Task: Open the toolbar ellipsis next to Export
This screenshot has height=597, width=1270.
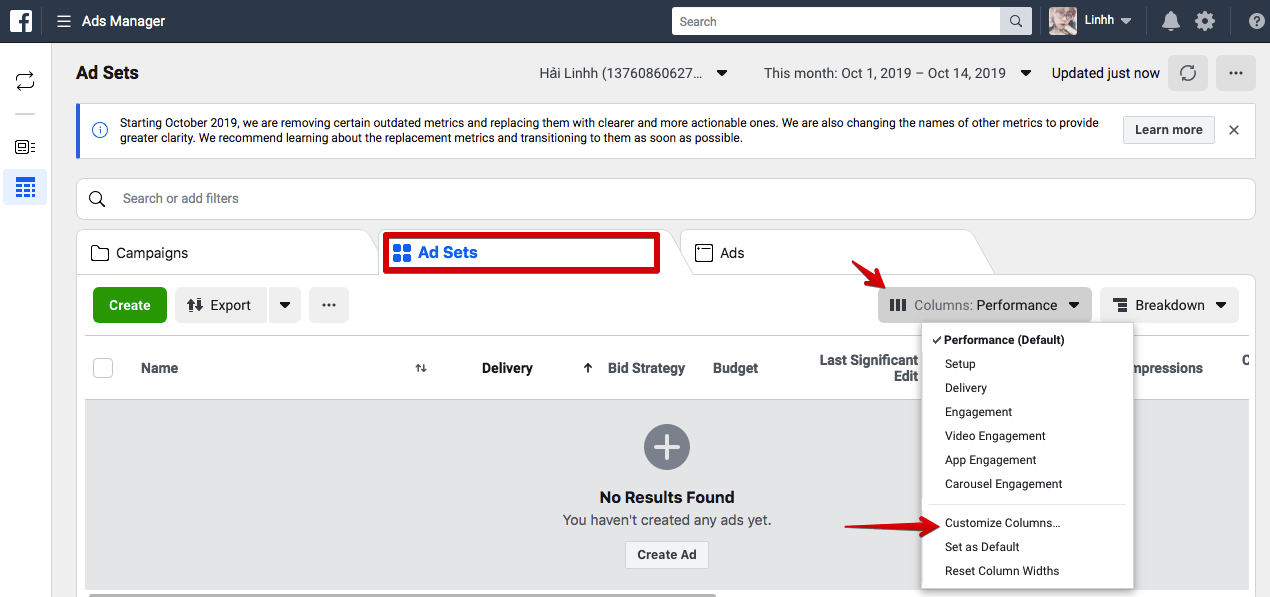Action: pos(329,305)
